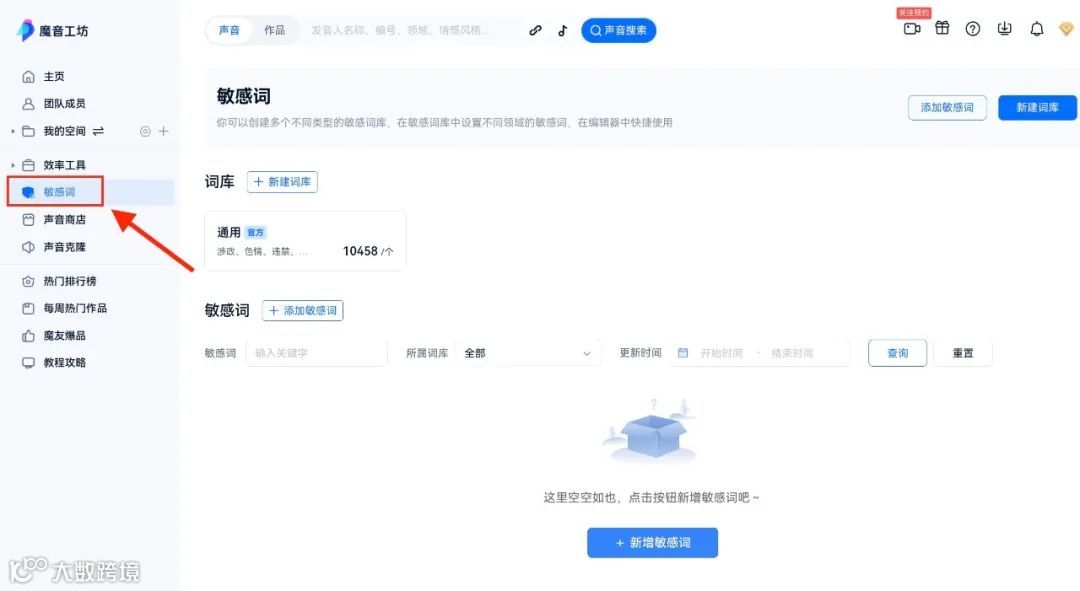Open 团队成员 page
Image resolution: width=1080 pixels, height=591 pixels.
coord(54,103)
